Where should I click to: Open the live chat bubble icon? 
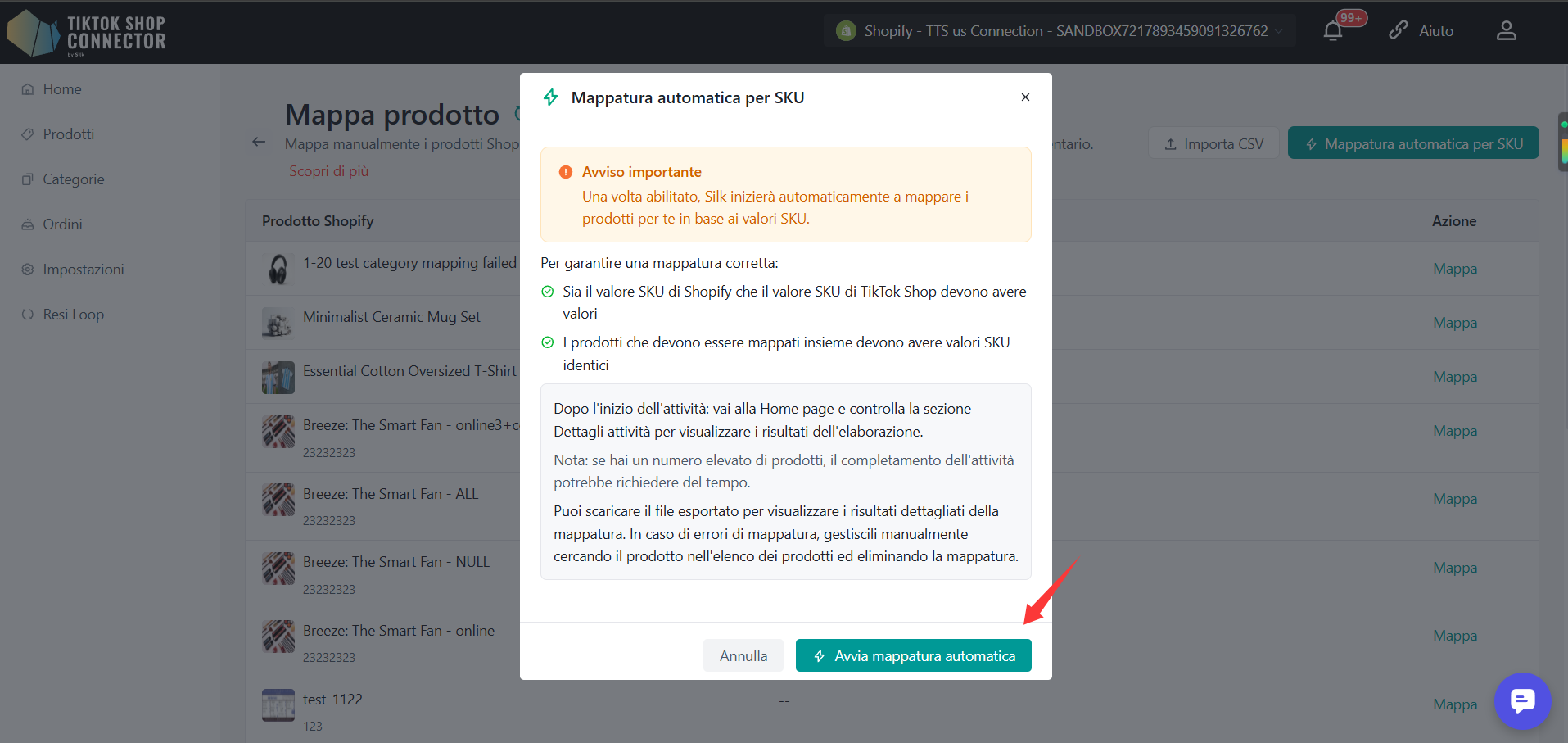pos(1522,701)
